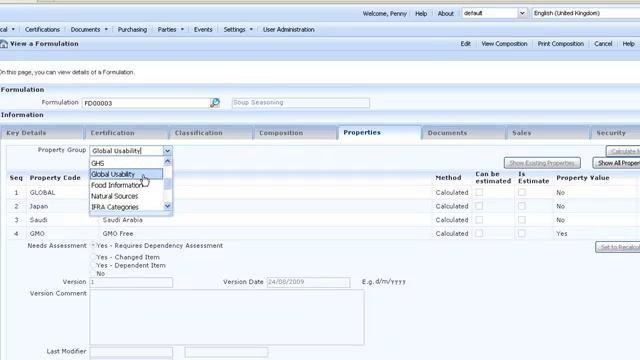The height and width of the screenshot is (360, 640).
Task: Select Yes - Dependent Item radio option
Action: click(x=93, y=265)
